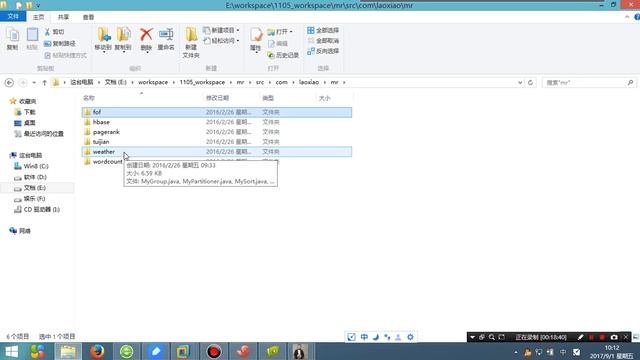Click Paste shortcut option
Image resolution: width=640 pixels, height=360 pixels.
[65, 55]
